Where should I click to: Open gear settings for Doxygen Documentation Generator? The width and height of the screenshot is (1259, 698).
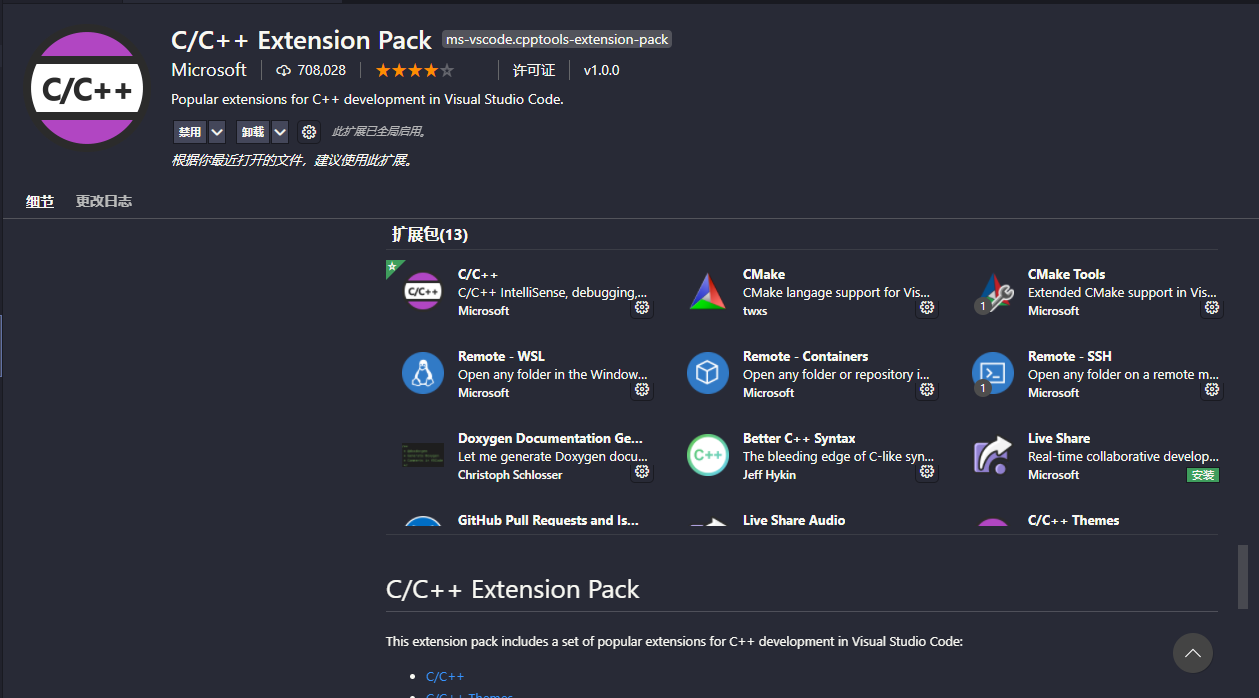[642, 472]
